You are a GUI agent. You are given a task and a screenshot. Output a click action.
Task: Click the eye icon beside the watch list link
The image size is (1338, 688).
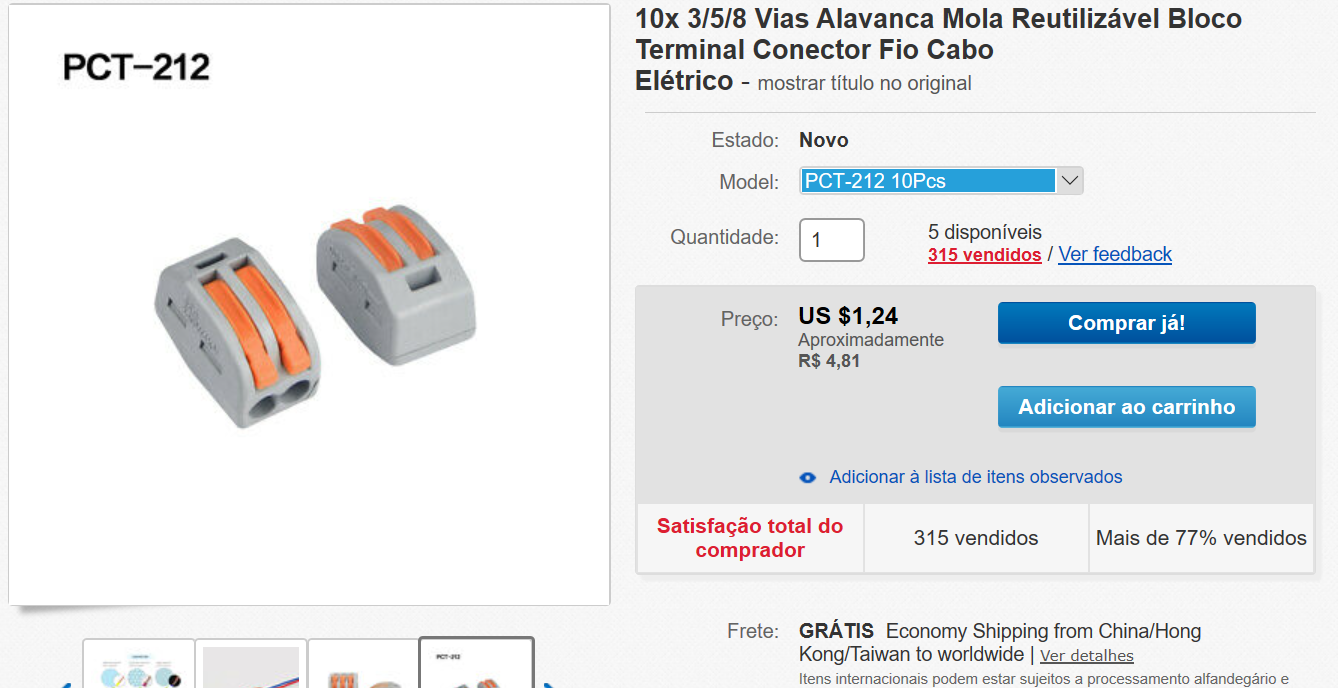tap(808, 478)
